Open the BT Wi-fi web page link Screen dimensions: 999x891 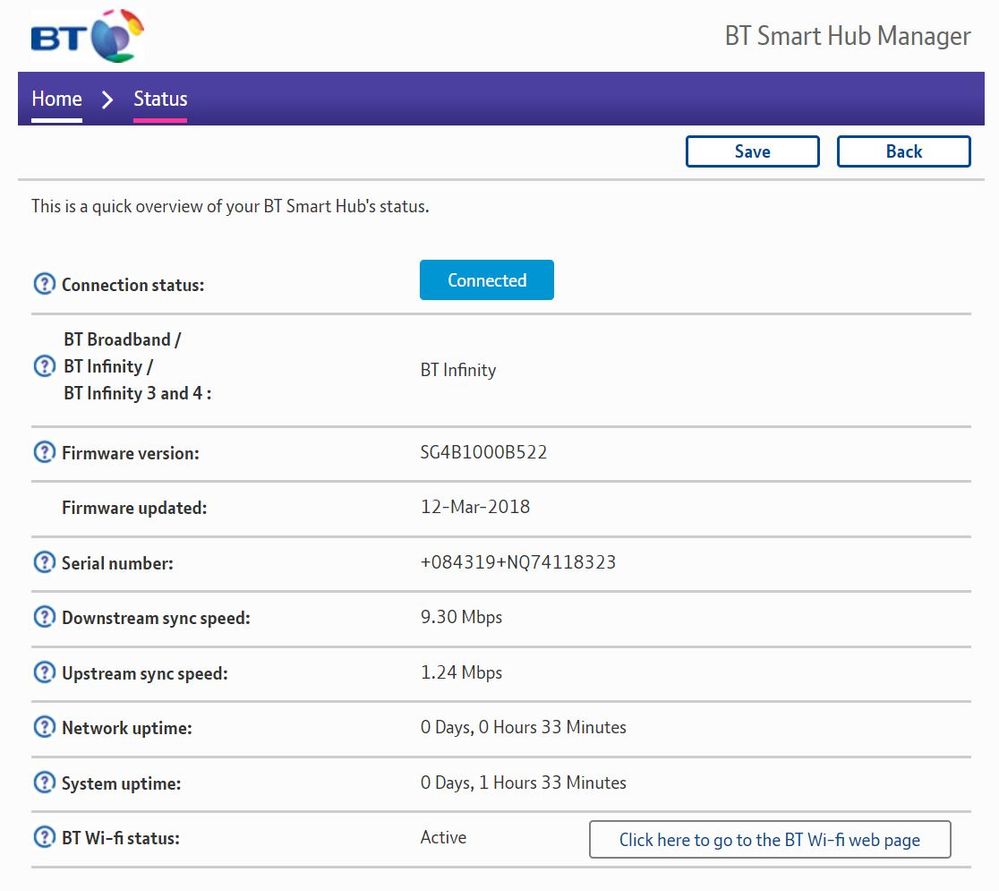tap(769, 839)
